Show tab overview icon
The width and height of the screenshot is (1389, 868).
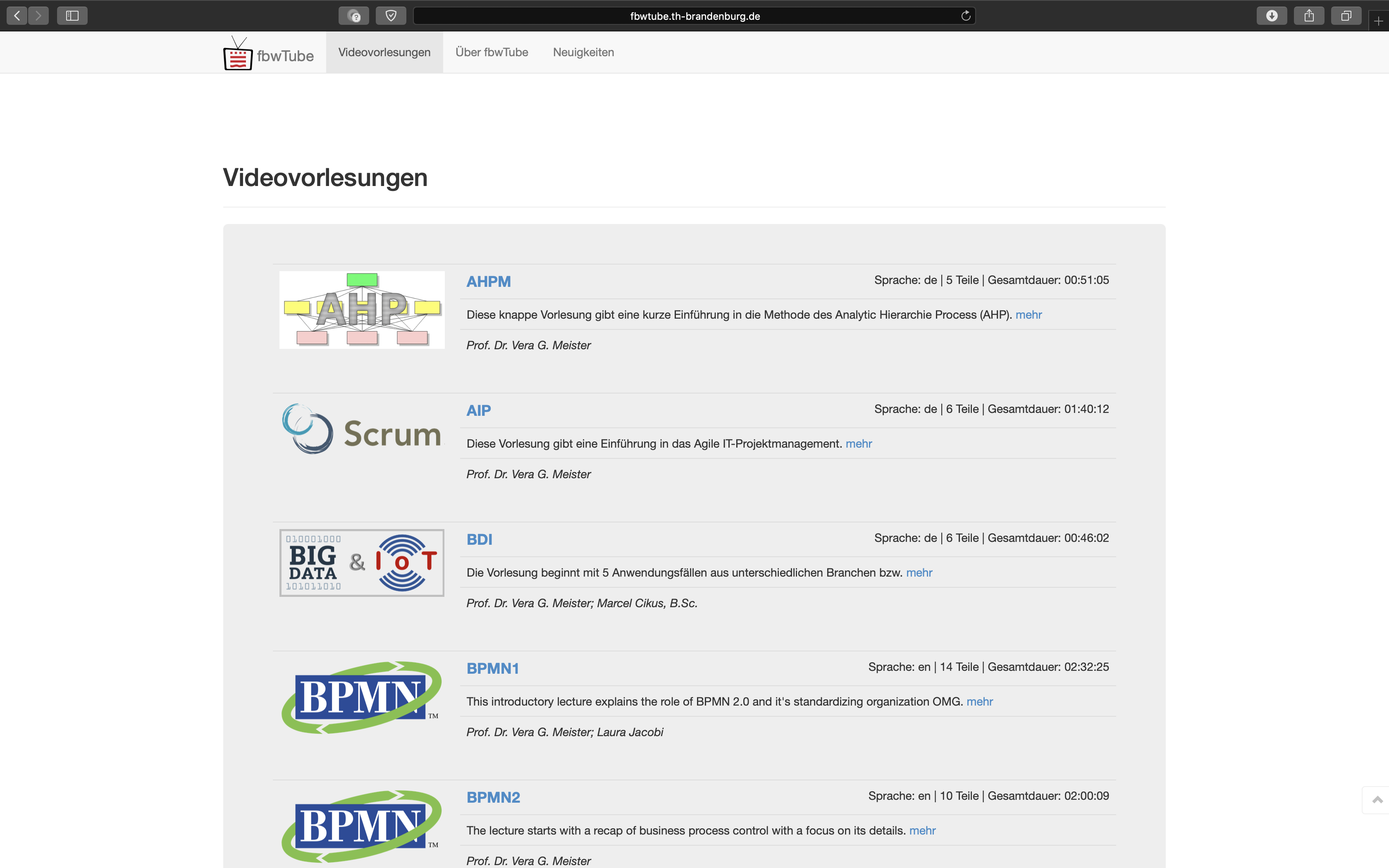[1346, 16]
